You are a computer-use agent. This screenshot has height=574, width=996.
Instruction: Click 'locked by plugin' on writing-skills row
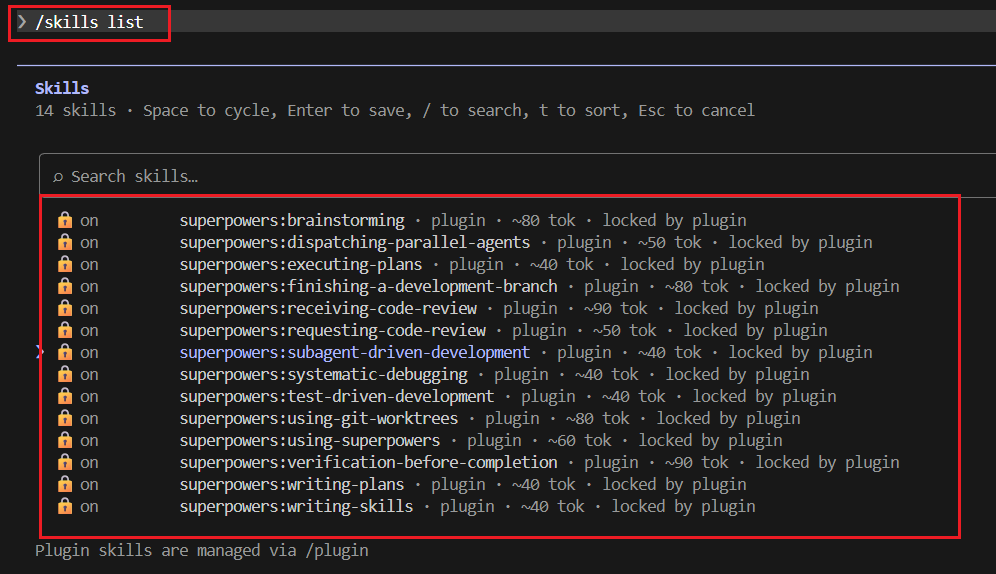pos(683,507)
